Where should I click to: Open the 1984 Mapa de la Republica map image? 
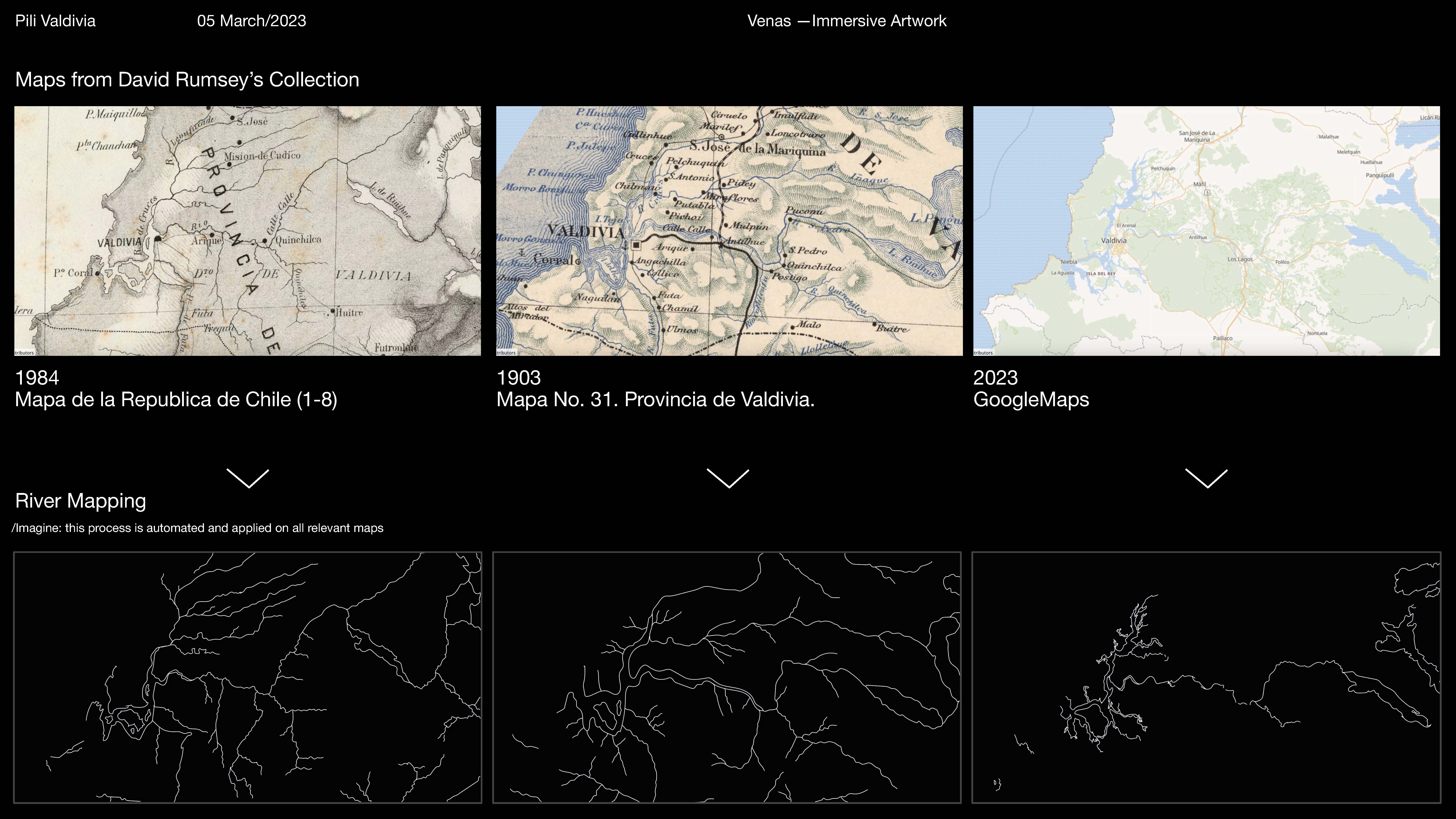coord(247,231)
